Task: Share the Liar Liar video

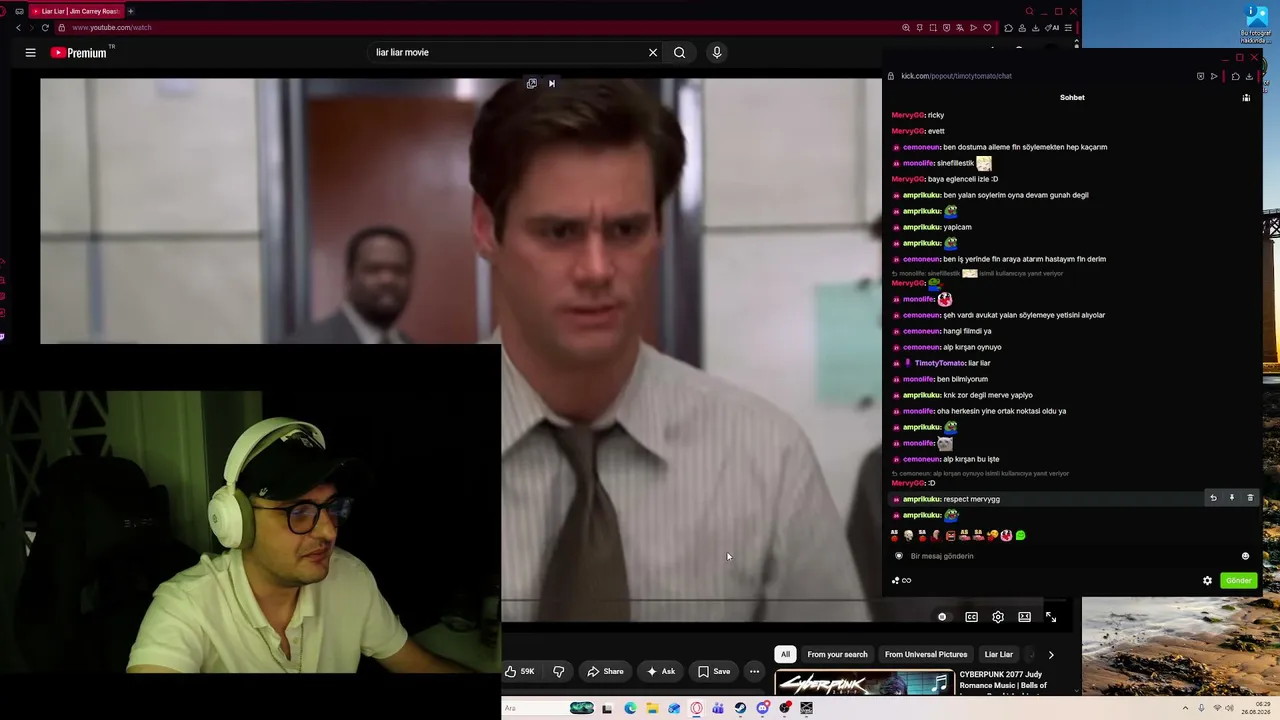Action: pyautogui.click(x=605, y=671)
